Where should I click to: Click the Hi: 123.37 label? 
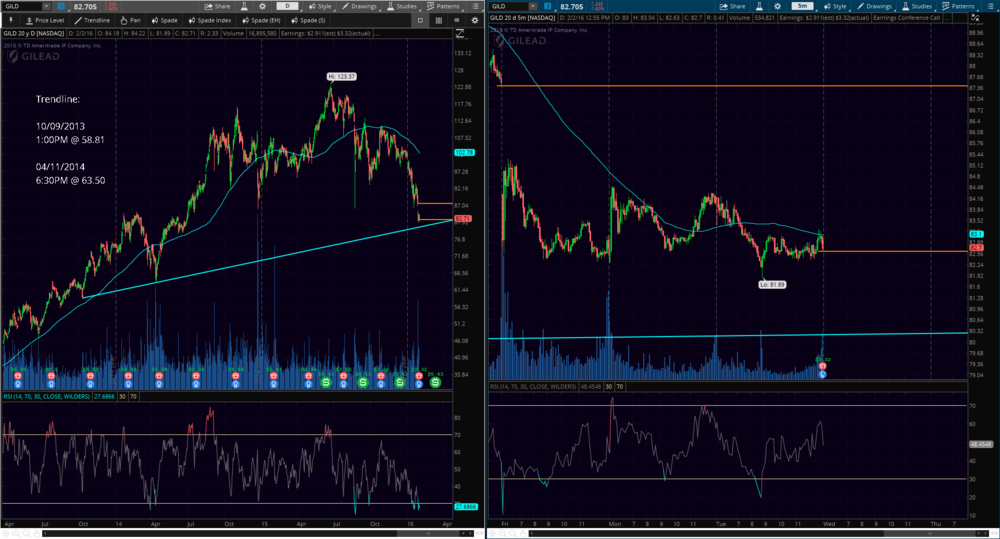point(342,77)
